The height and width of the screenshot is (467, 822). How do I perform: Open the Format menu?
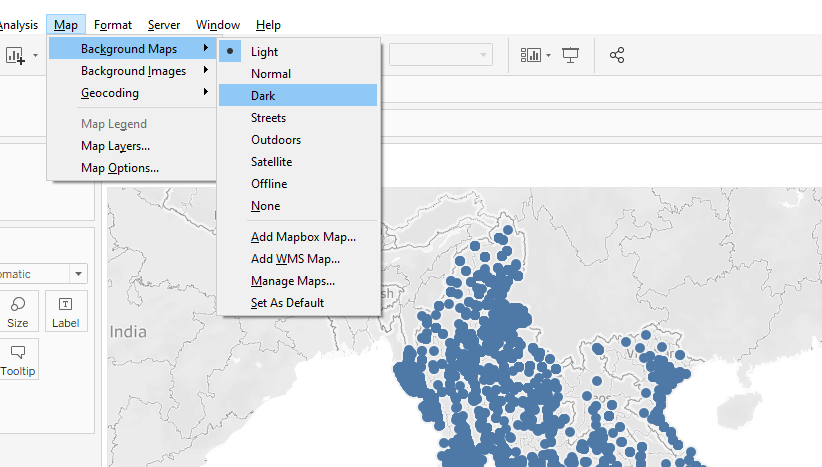[113, 24]
